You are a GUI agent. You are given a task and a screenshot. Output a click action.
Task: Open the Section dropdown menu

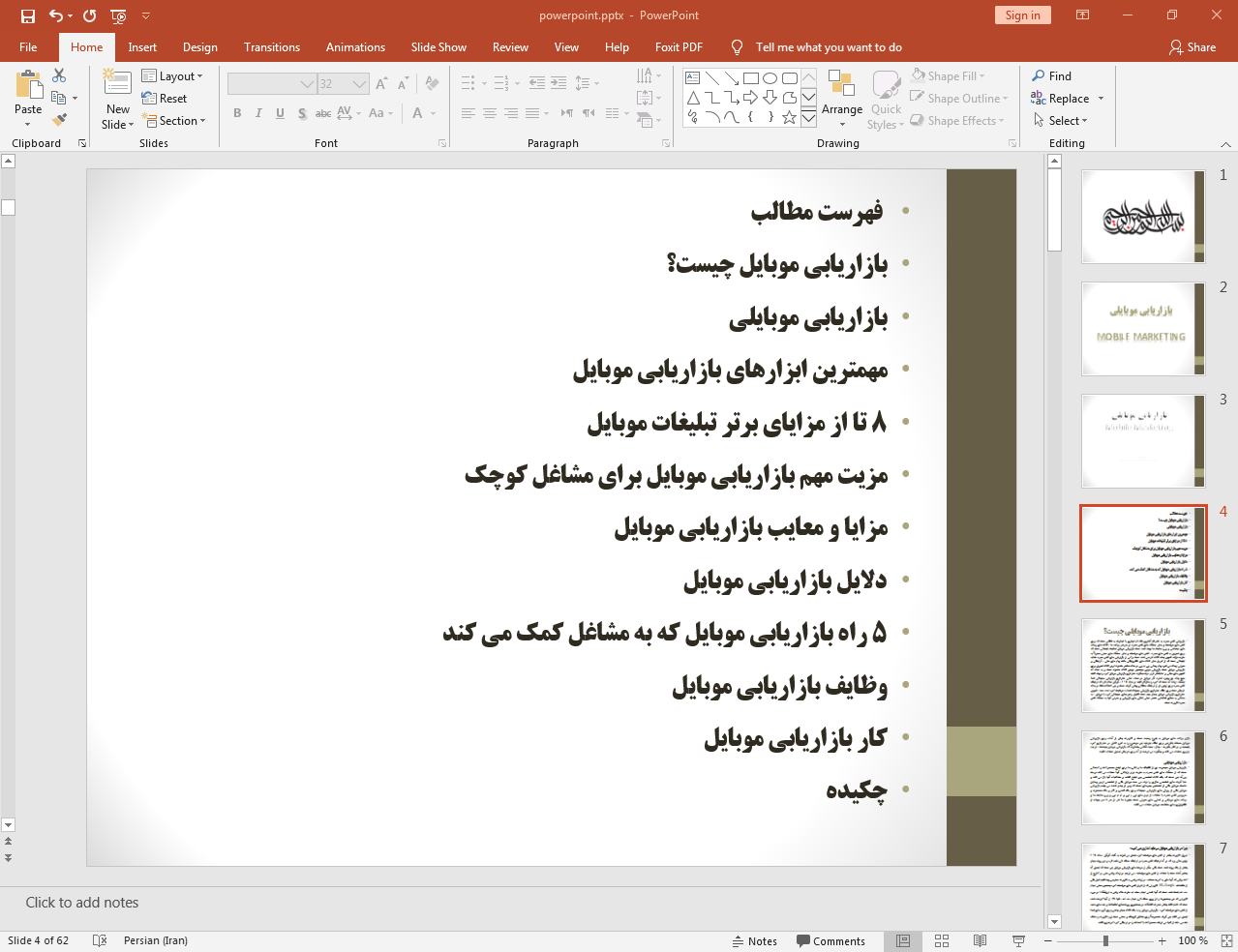tap(174, 121)
